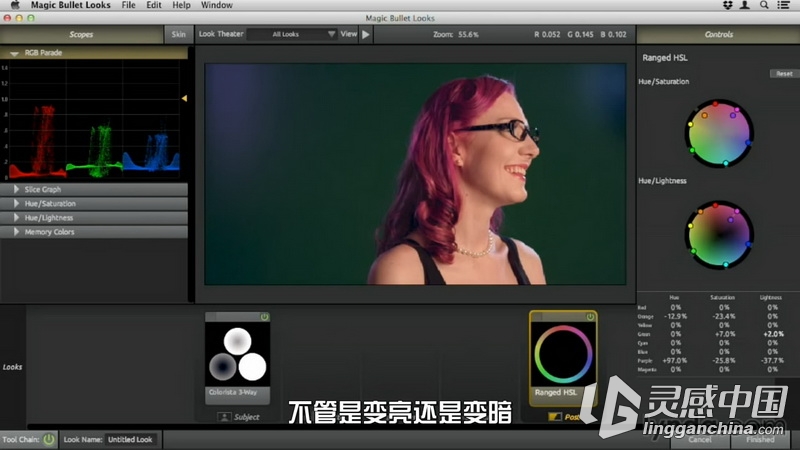Click the Post section icon
Screen dimensions: 800x450
[555, 417]
